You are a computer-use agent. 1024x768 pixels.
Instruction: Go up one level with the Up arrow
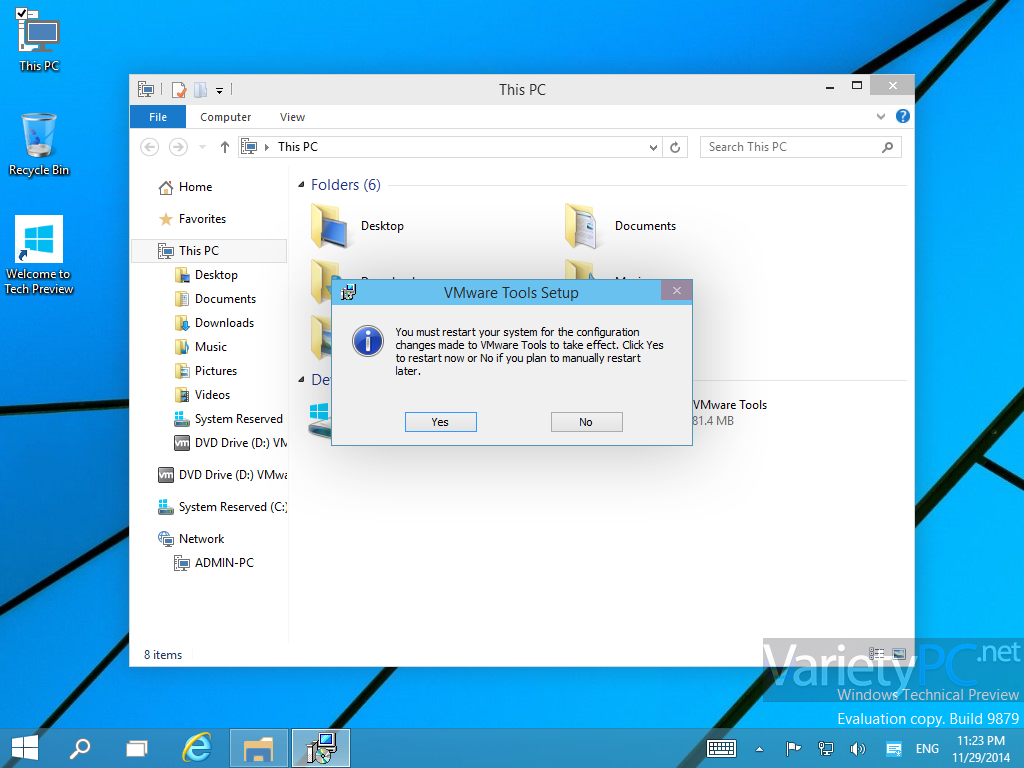click(x=225, y=147)
